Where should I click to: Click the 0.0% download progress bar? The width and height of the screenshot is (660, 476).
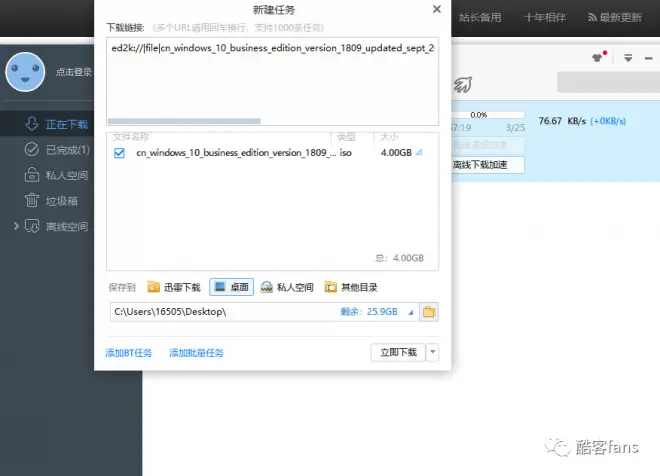tap(488, 115)
